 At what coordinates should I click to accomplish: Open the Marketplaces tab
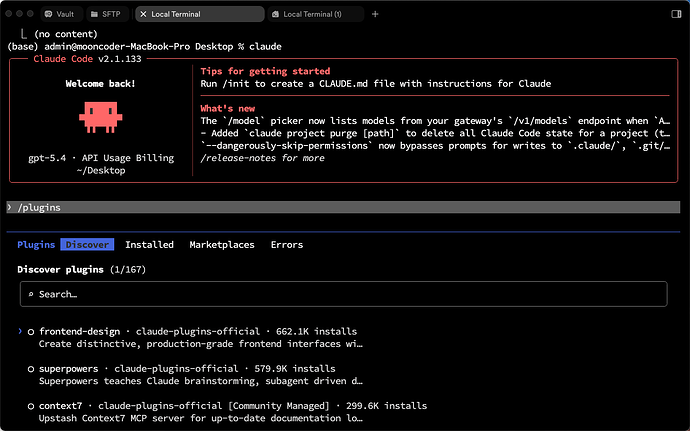tap(222, 244)
